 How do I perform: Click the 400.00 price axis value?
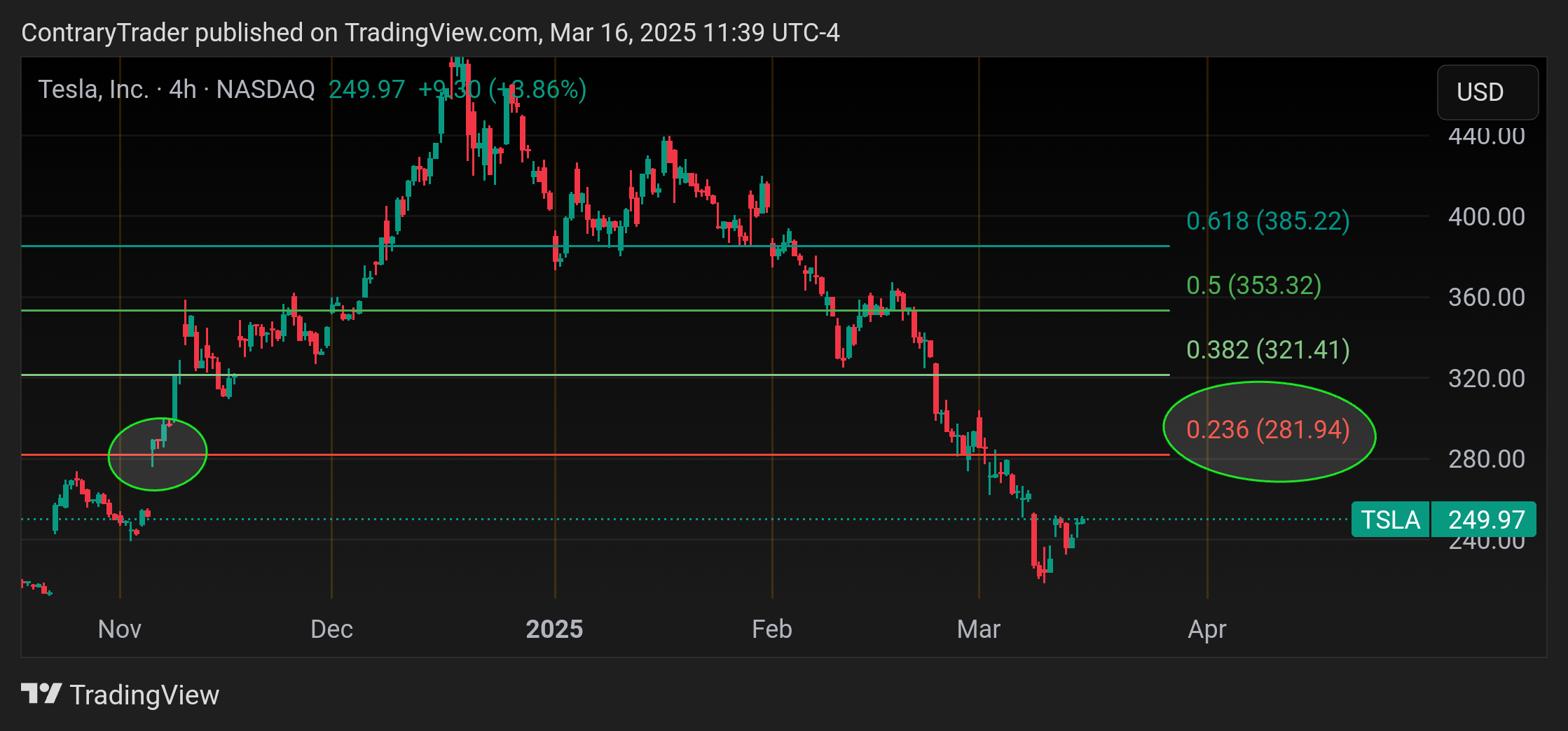pyautogui.click(x=1486, y=216)
